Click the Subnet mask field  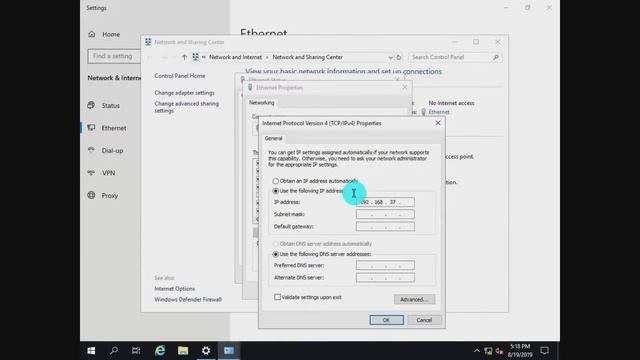[x=385, y=214]
